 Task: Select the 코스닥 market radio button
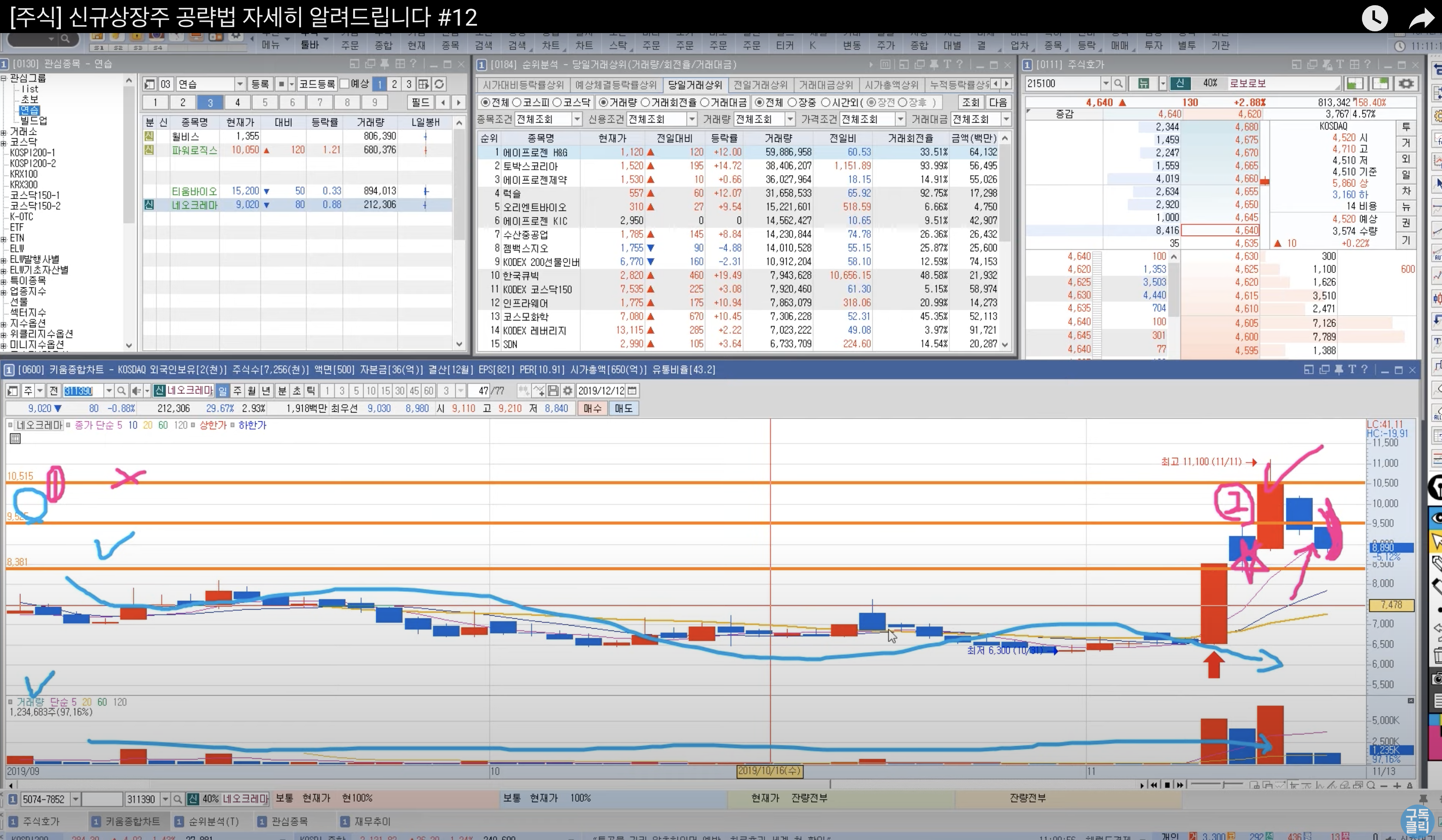[x=557, y=103]
